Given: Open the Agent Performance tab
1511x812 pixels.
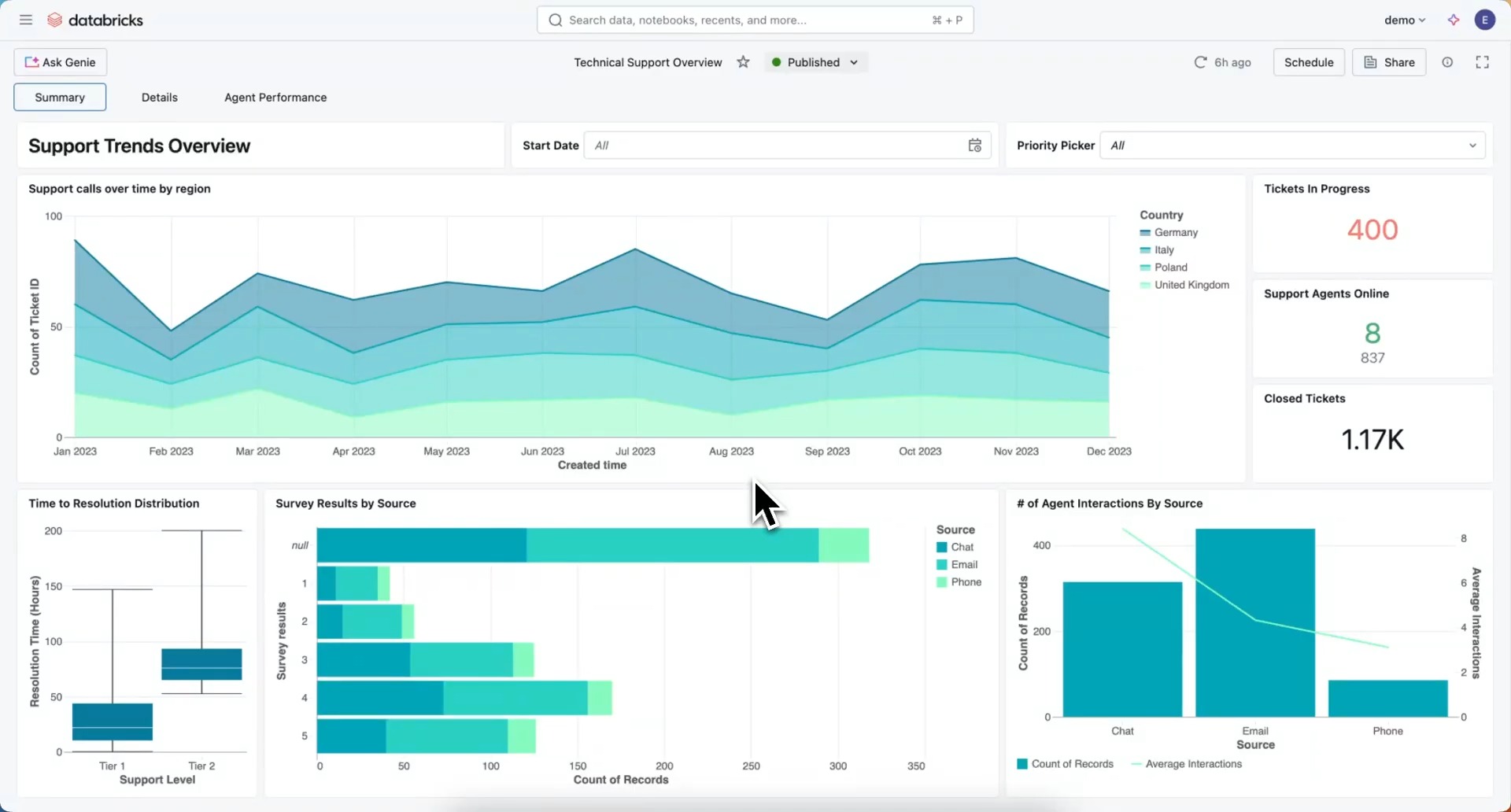Looking at the screenshot, I should coord(275,97).
